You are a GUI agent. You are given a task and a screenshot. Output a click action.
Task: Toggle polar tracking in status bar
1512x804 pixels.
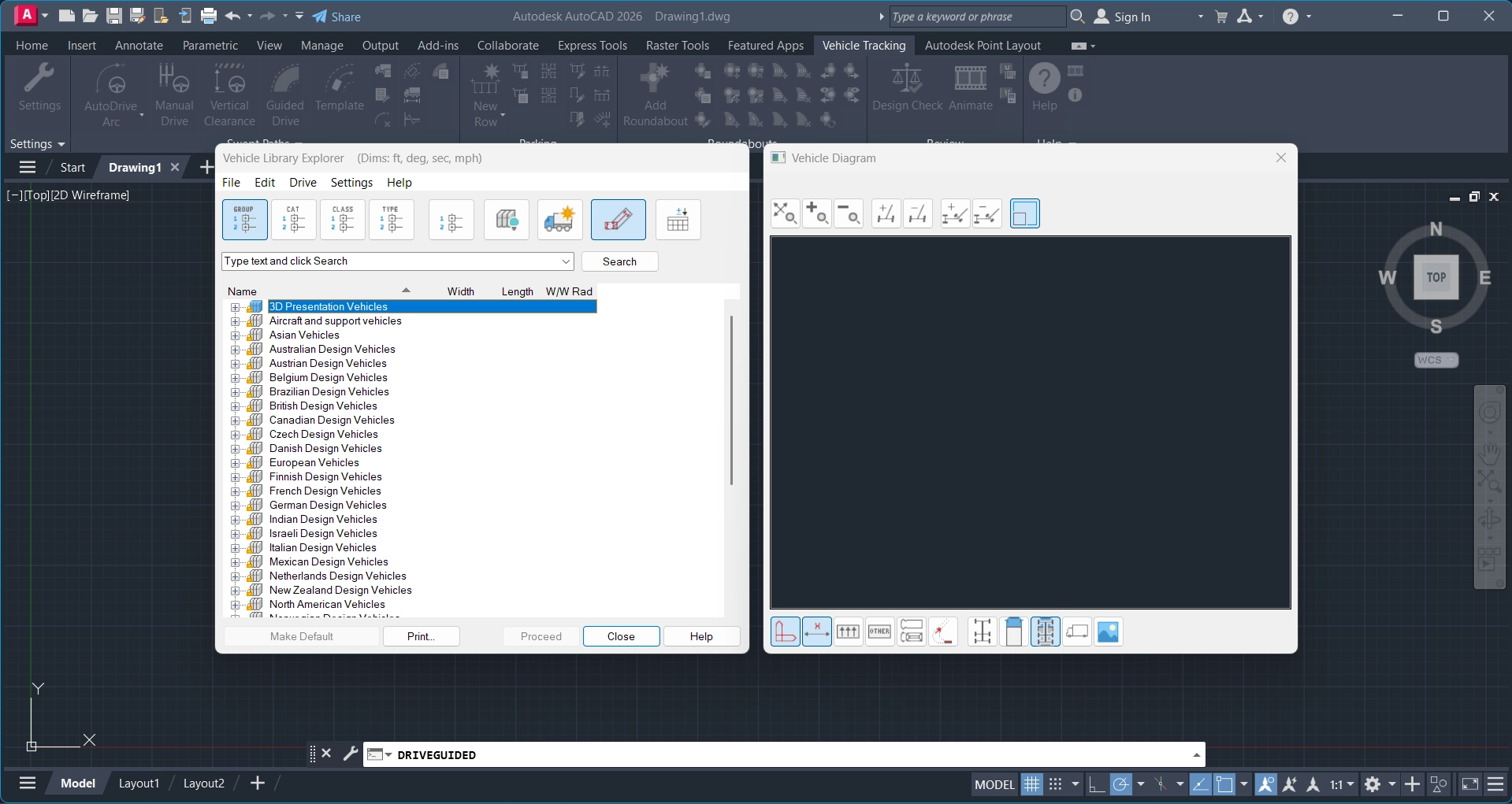click(x=1120, y=784)
